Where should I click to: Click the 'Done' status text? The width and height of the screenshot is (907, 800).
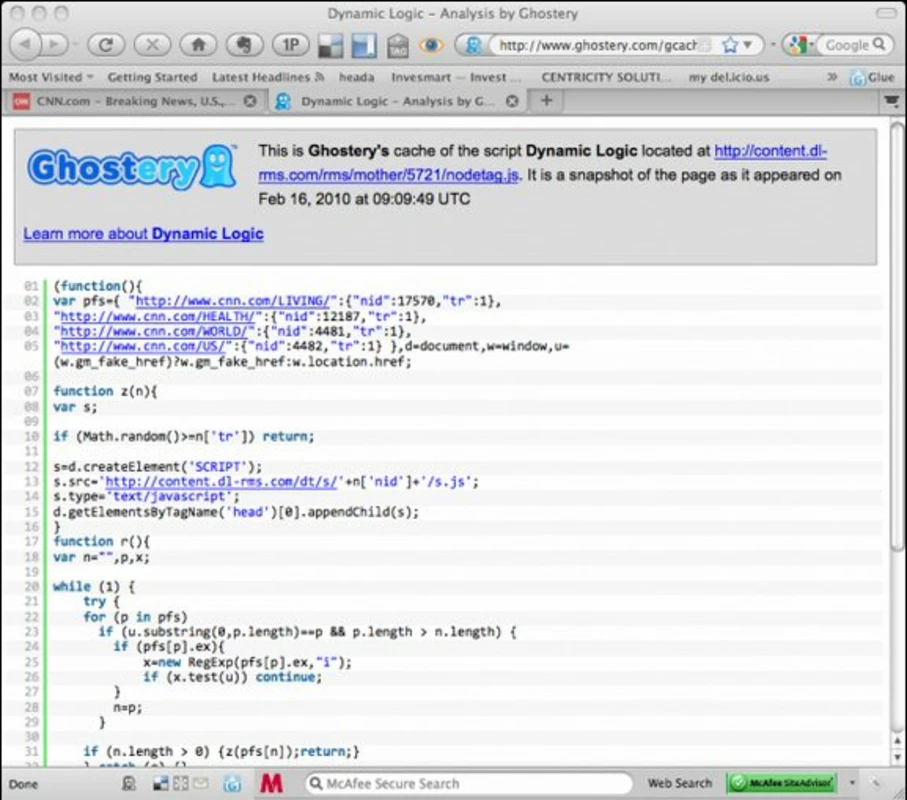point(23,784)
